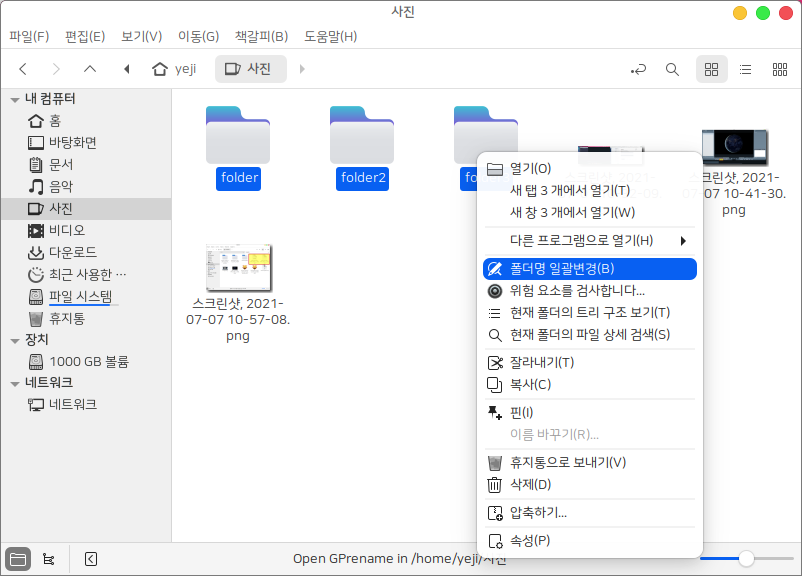Switch to list view
The image size is (802, 576).
pyautogui.click(x=745, y=69)
